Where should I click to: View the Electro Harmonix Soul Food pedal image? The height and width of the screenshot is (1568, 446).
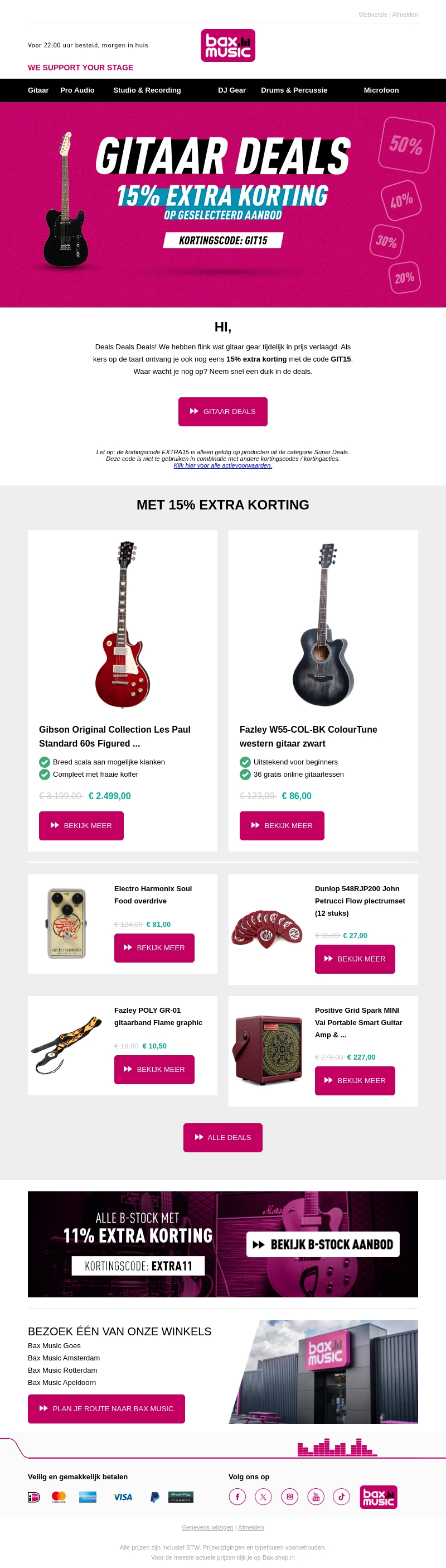(67, 924)
